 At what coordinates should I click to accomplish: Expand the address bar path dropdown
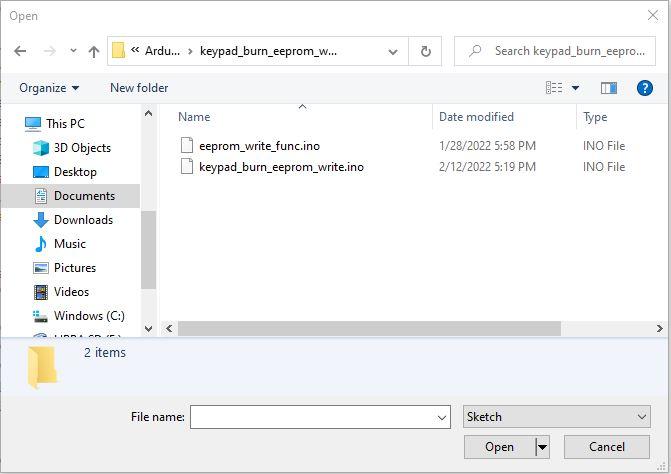tap(395, 51)
